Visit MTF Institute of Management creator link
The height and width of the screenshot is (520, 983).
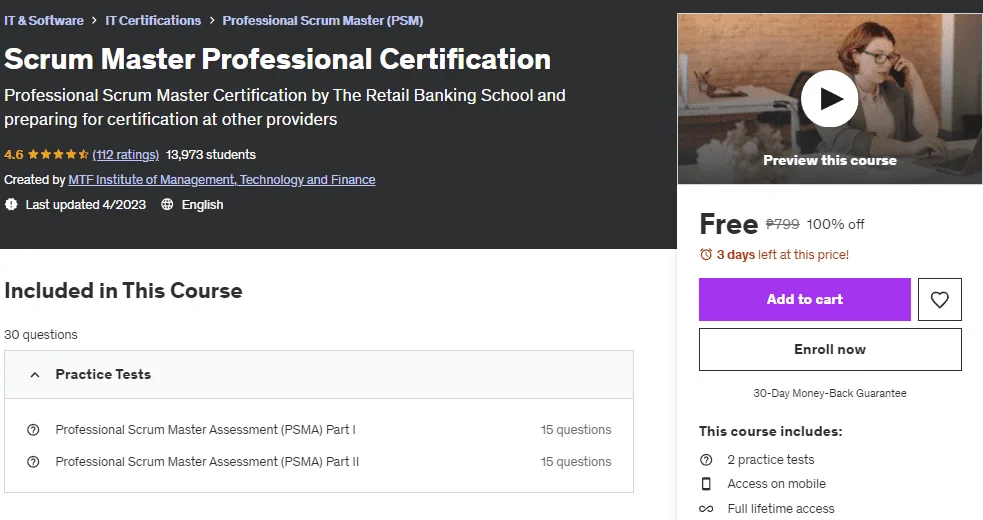pos(222,179)
